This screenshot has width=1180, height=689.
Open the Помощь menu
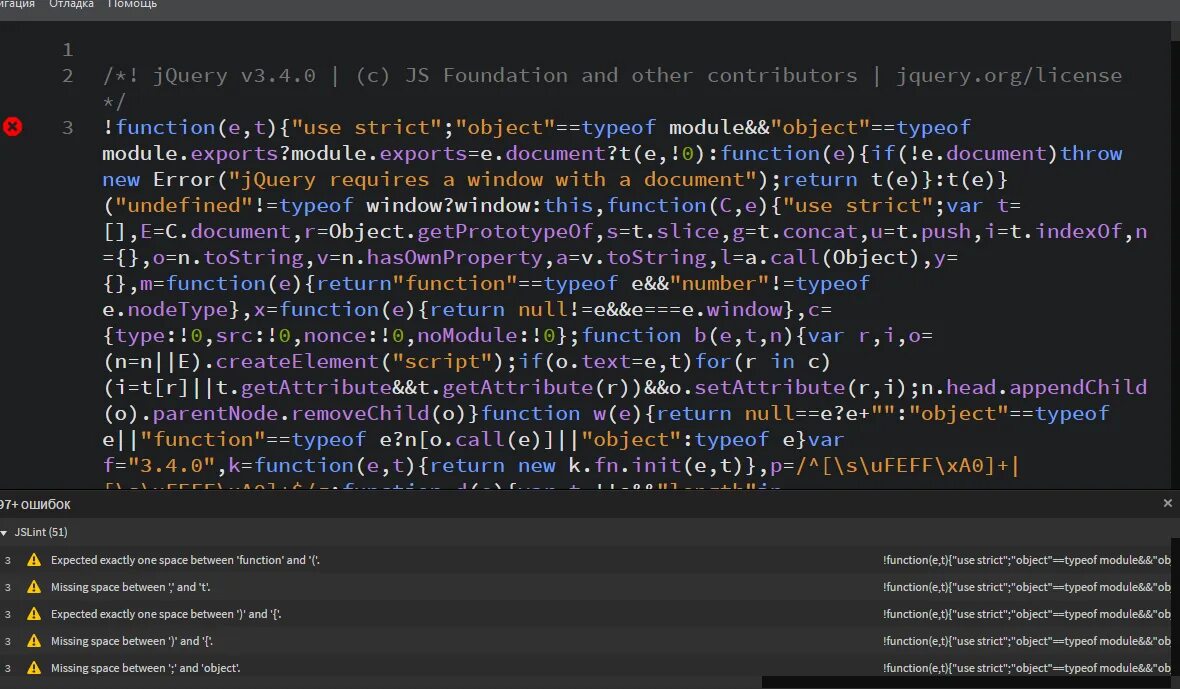click(x=132, y=5)
